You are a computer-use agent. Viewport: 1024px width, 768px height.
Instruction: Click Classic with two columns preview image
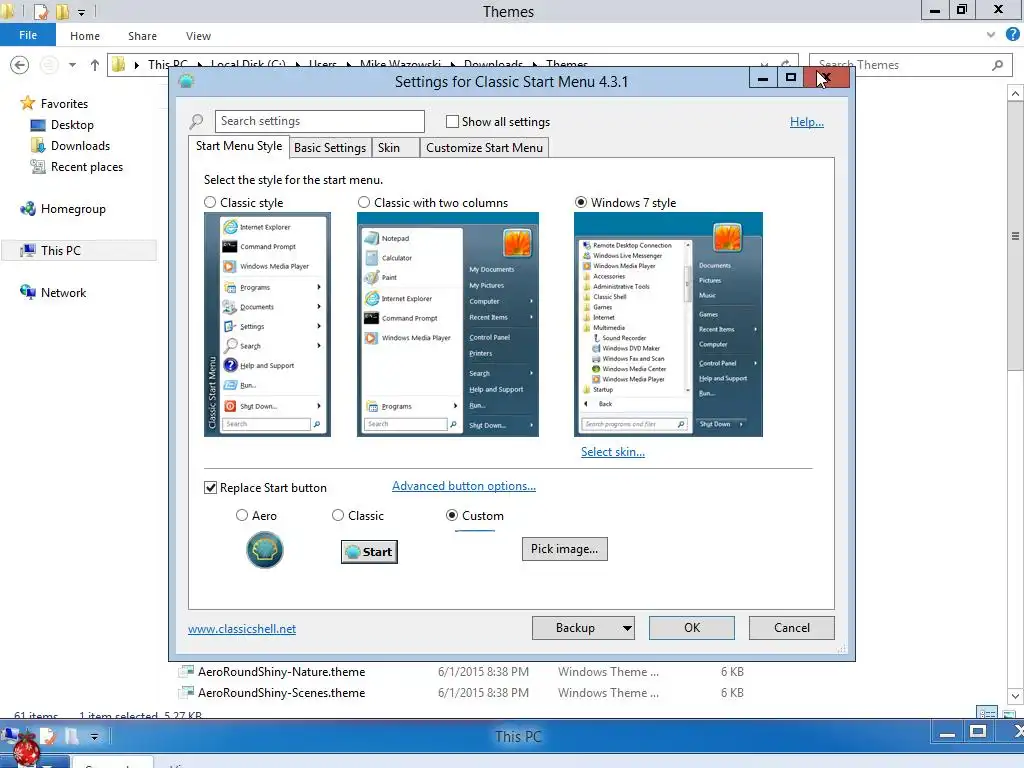point(447,325)
